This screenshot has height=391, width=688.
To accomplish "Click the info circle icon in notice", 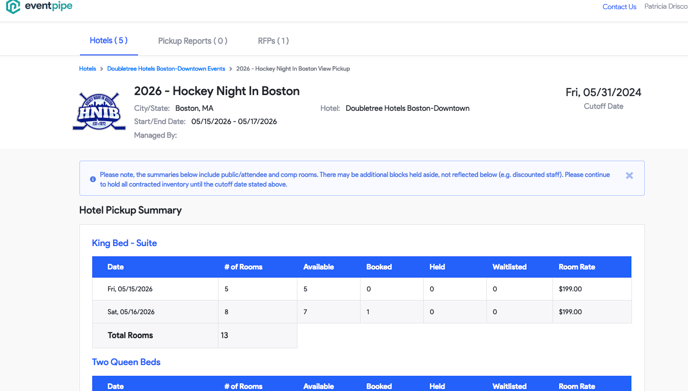I will click(x=93, y=179).
